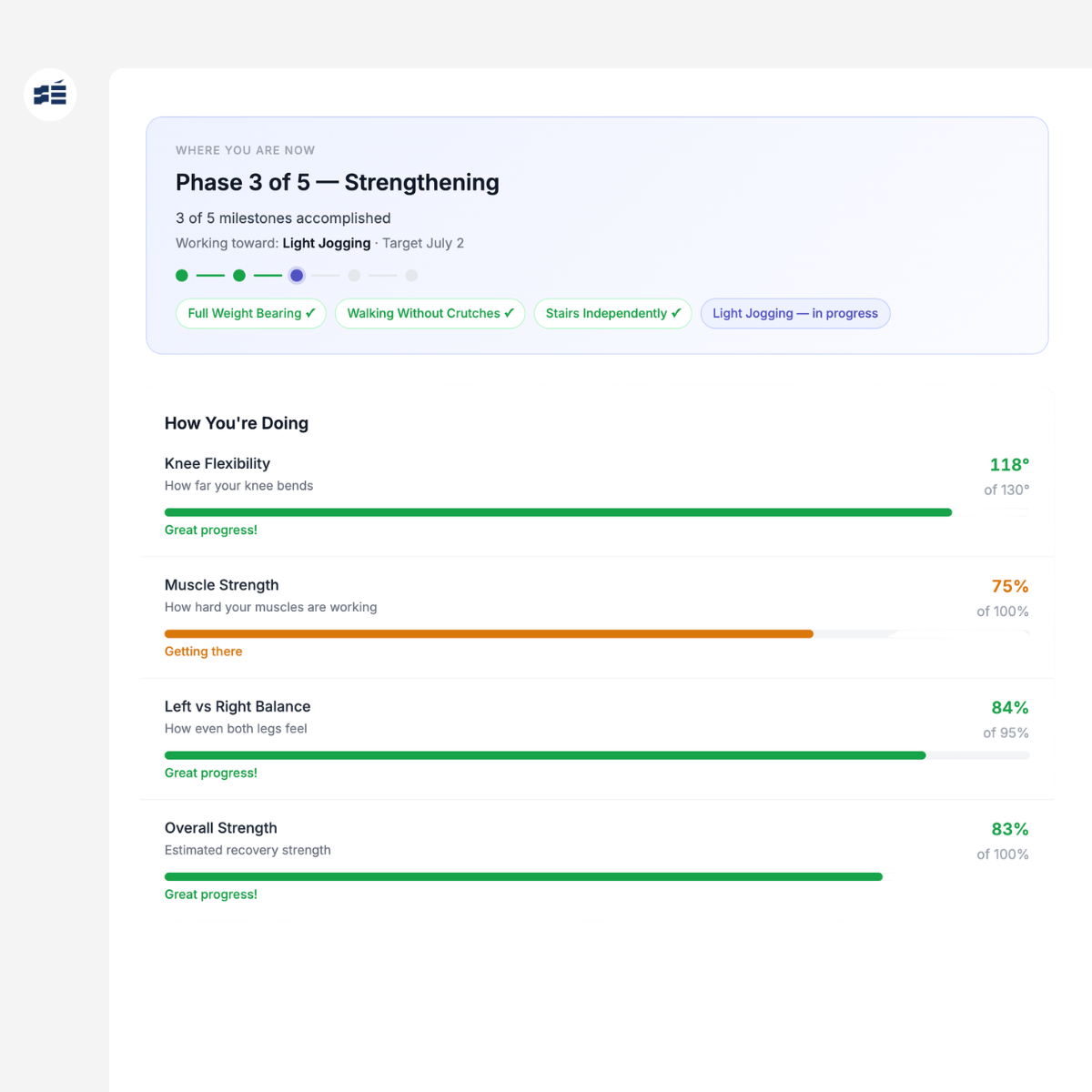The height and width of the screenshot is (1092, 1092).
Task: Click the 'Light Jogging' working toward text
Action: [x=327, y=243]
